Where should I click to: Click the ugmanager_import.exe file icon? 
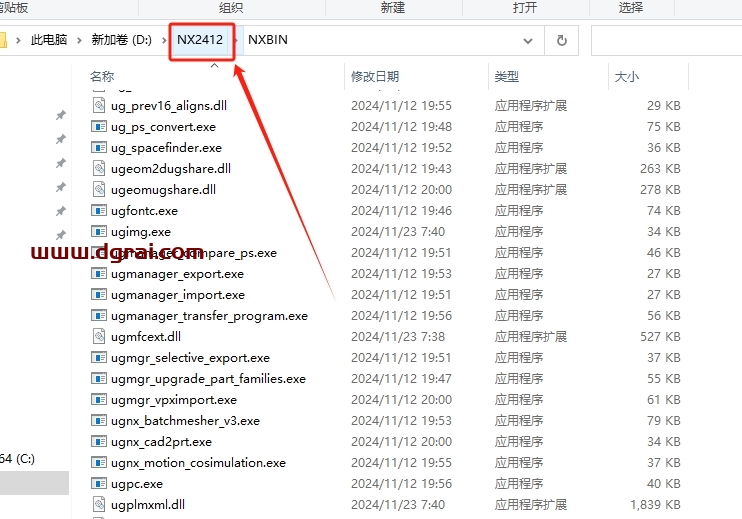99,294
